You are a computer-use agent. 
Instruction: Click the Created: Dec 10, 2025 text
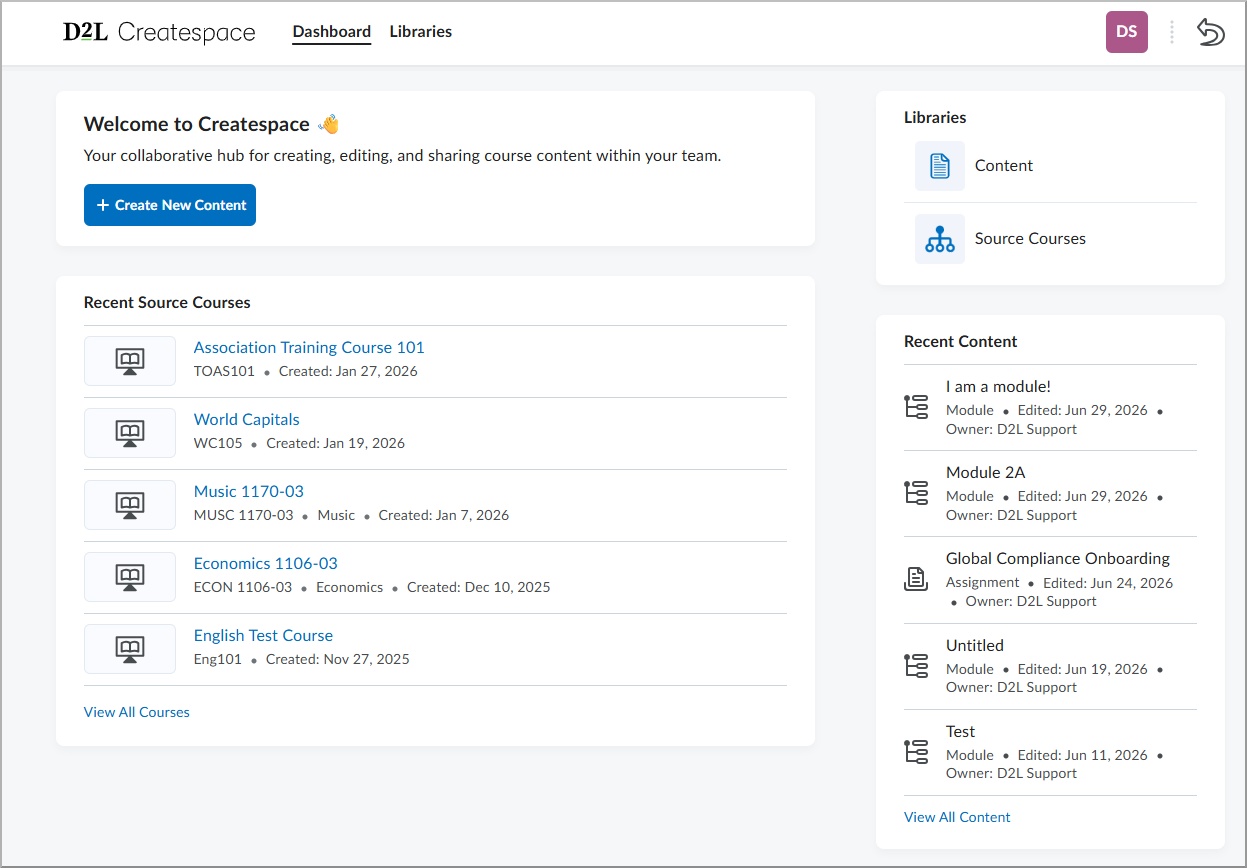tap(479, 587)
